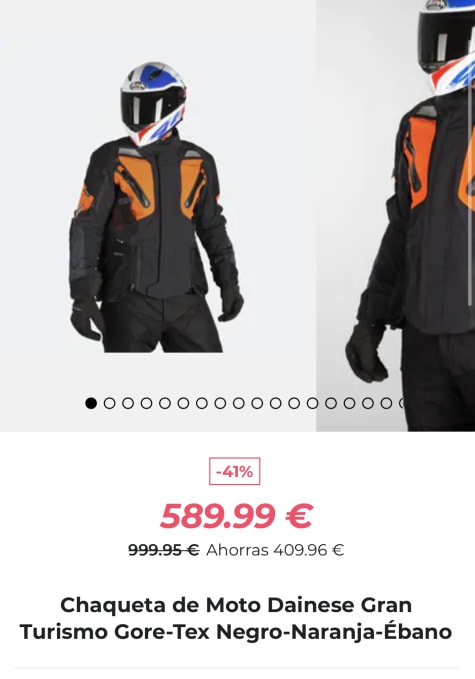Select the second carousel pagination dot
The width and height of the screenshot is (475, 679).
coord(110,403)
